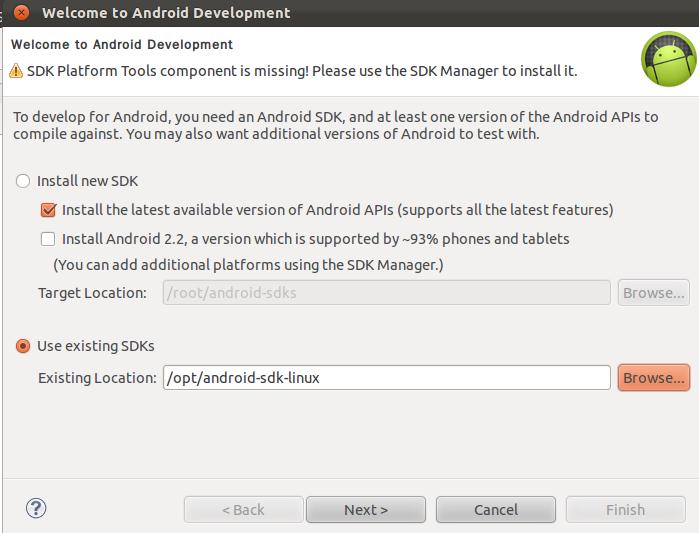Click the green Android robot logo
The width and height of the screenshot is (699, 533).
(669, 59)
